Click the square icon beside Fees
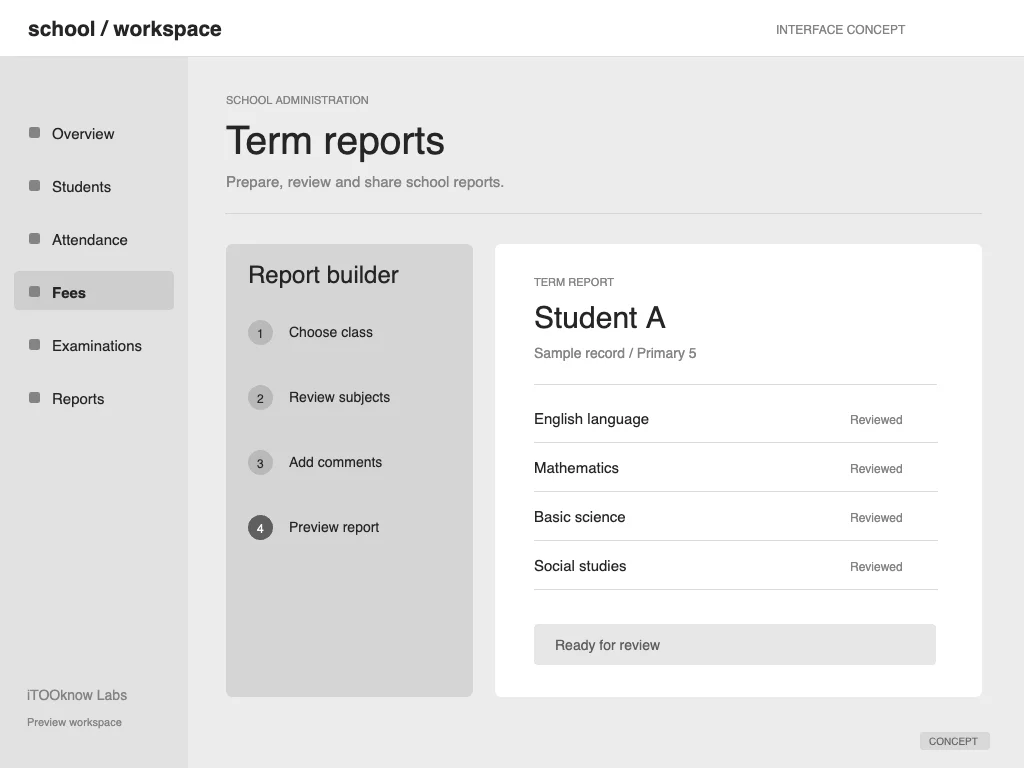 (35, 291)
